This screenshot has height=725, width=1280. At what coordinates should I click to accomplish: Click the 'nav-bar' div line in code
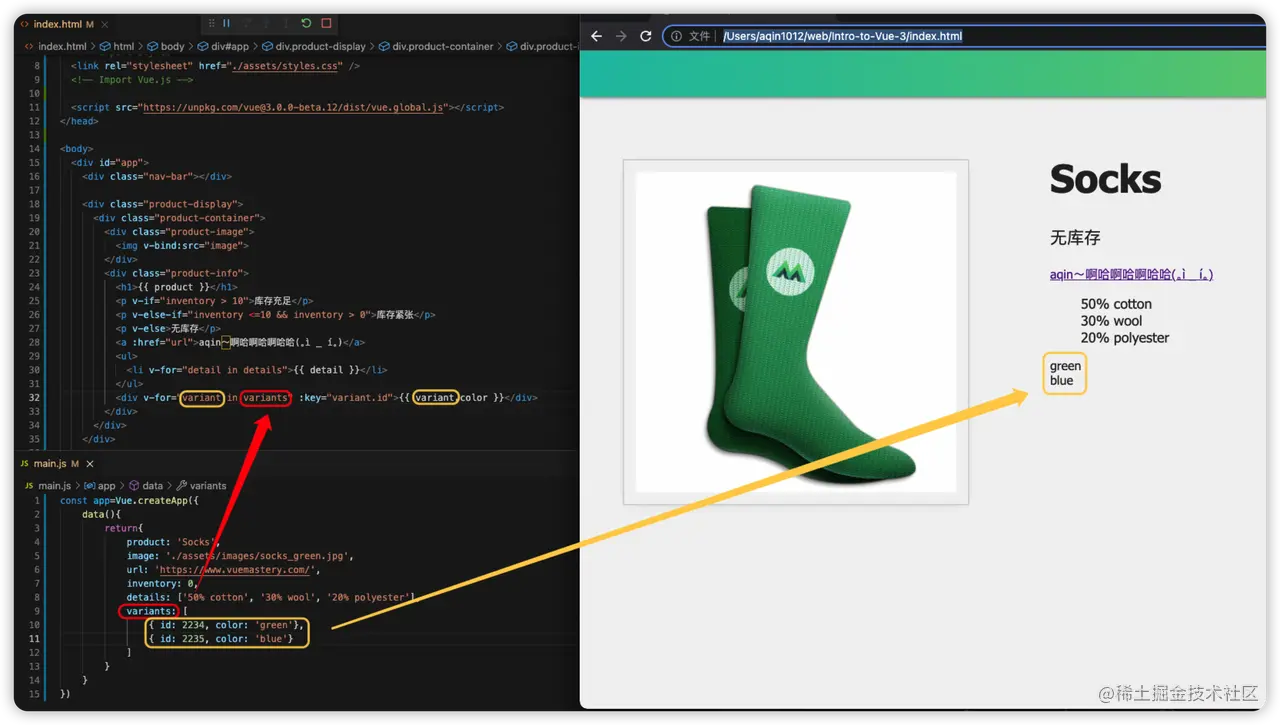coord(157,176)
